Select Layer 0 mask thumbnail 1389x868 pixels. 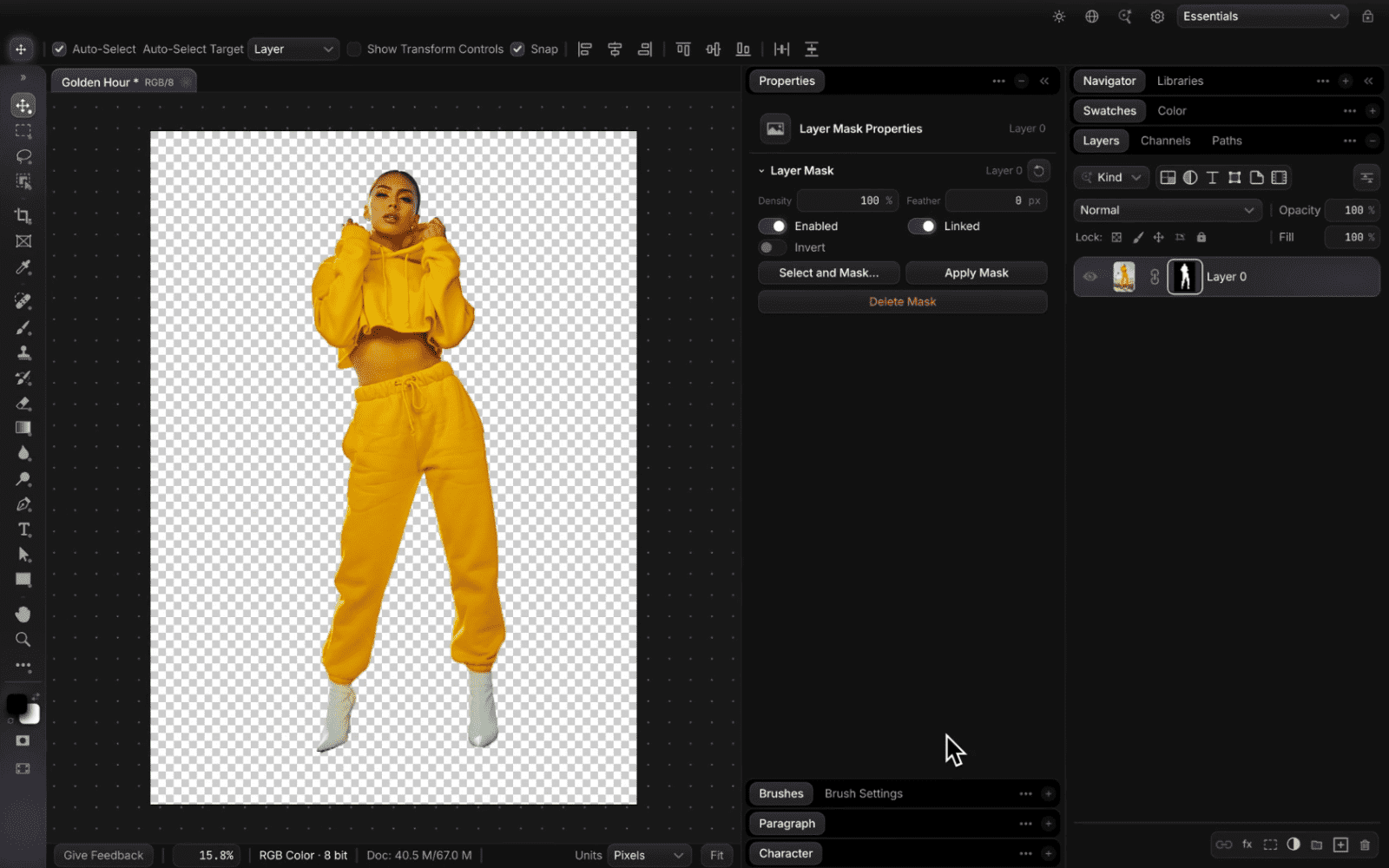click(1184, 277)
